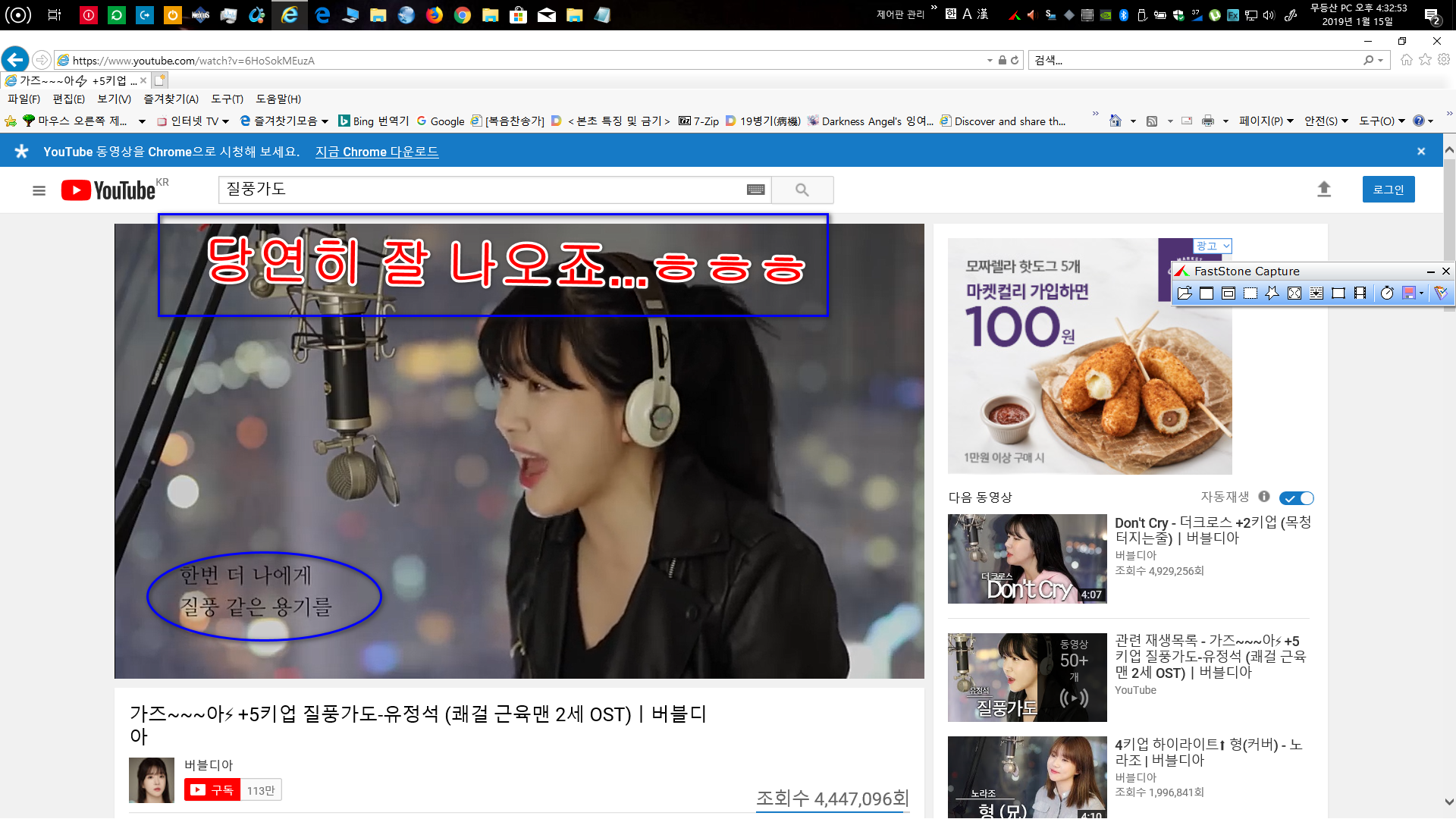Open 도구(T) menu

click(x=227, y=99)
